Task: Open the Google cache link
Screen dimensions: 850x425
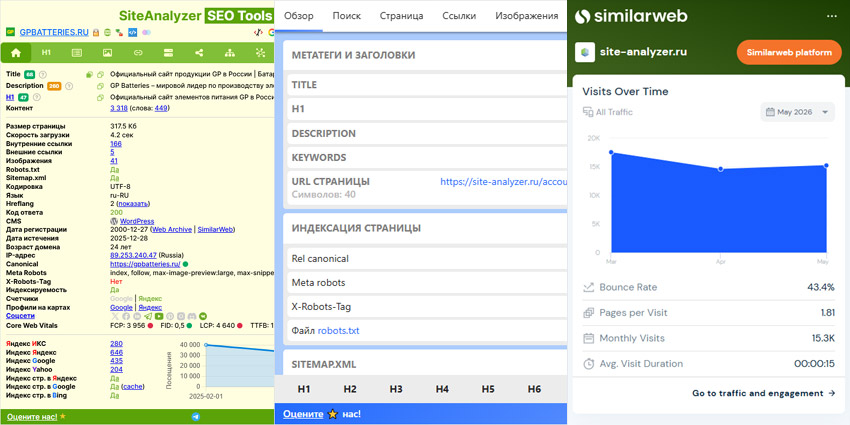Action: (x=133, y=387)
